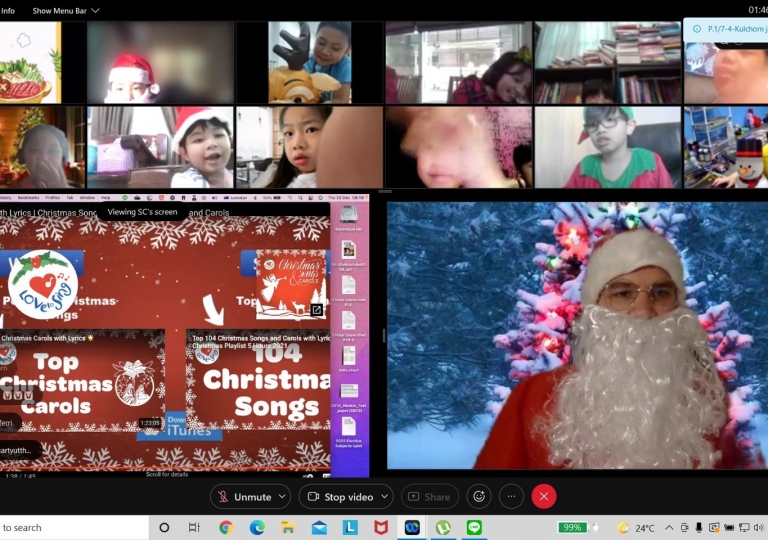Click the 1:23:05 duration badge
The image size is (768, 540).
pos(149,422)
